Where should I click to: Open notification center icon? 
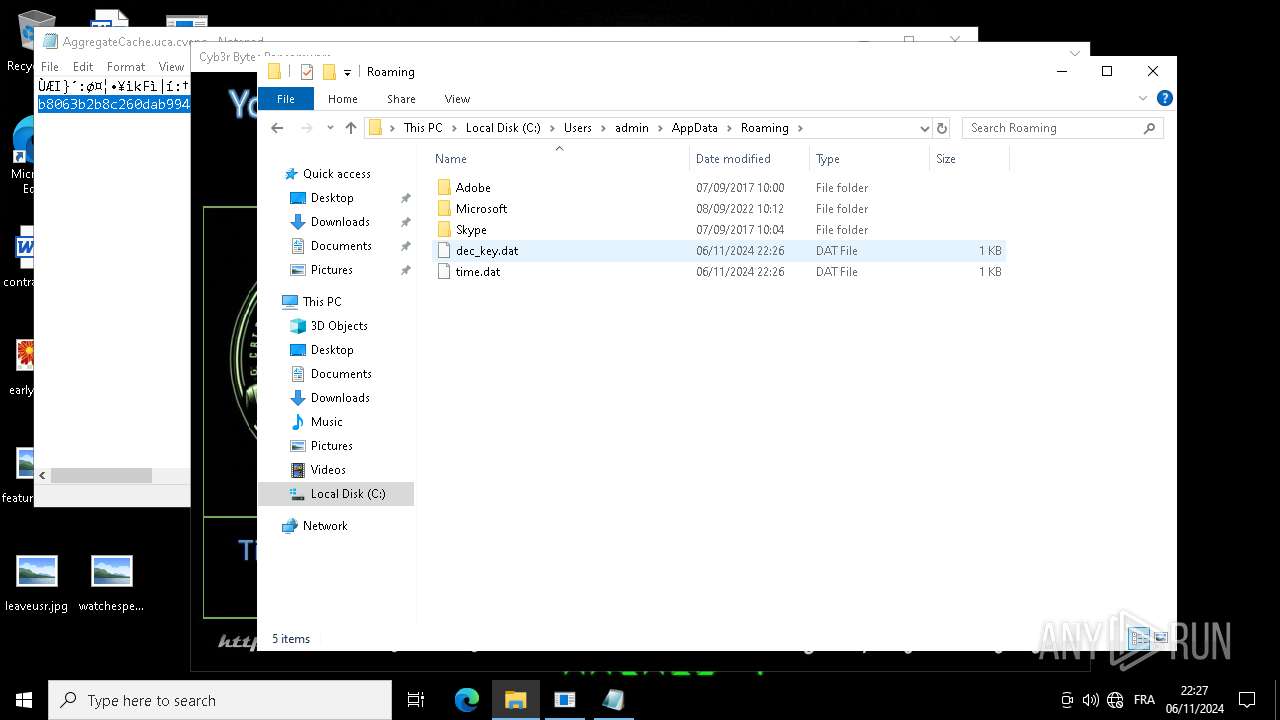click(x=1247, y=700)
